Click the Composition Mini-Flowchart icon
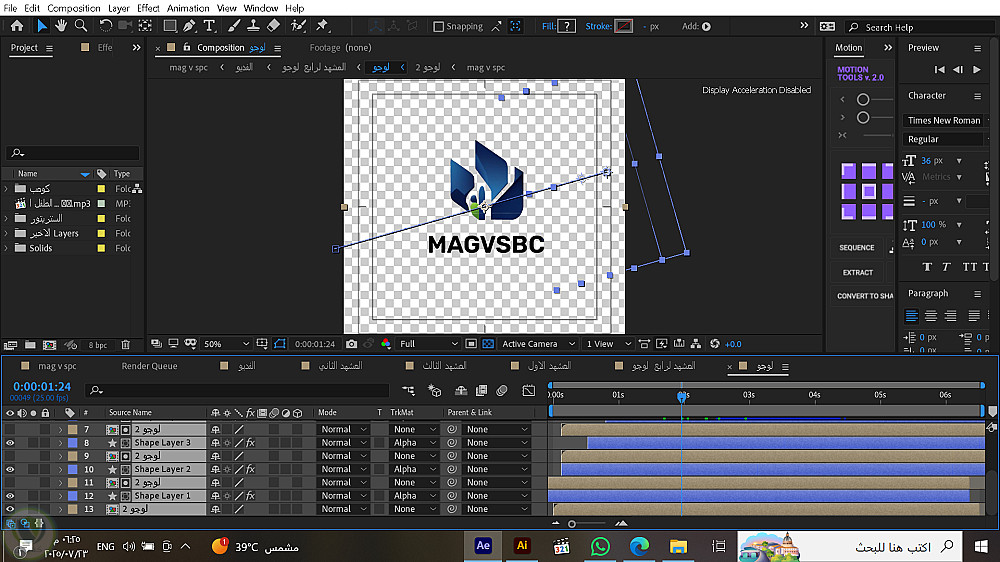Viewport: 1000px width, 562px height. [x=408, y=390]
